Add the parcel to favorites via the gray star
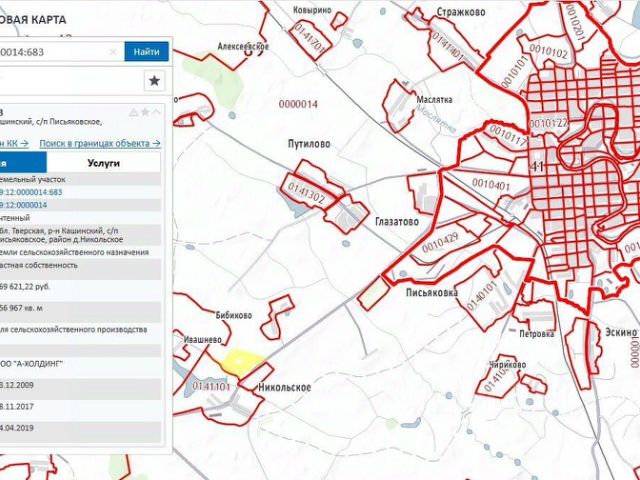 145,112
